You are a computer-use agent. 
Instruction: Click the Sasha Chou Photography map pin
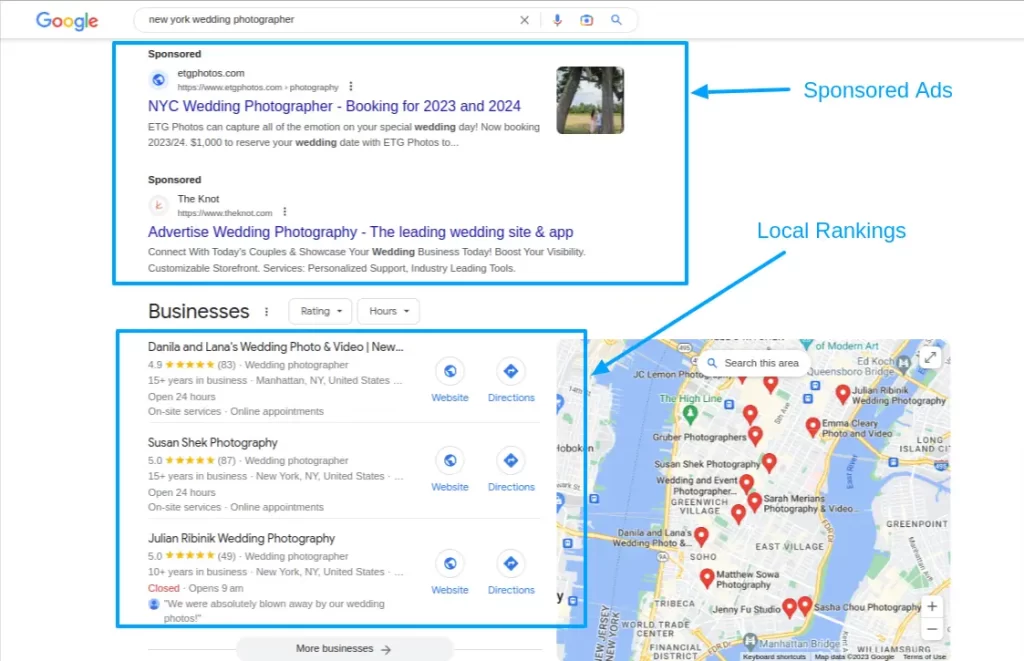(805, 605)
